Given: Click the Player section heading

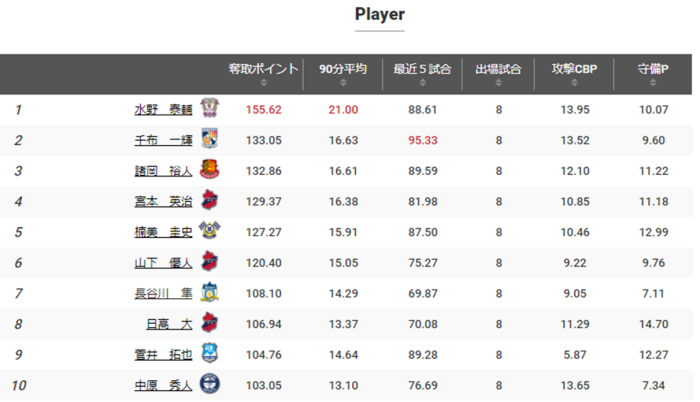Looking at the screenshot, I should click(380, 15).
